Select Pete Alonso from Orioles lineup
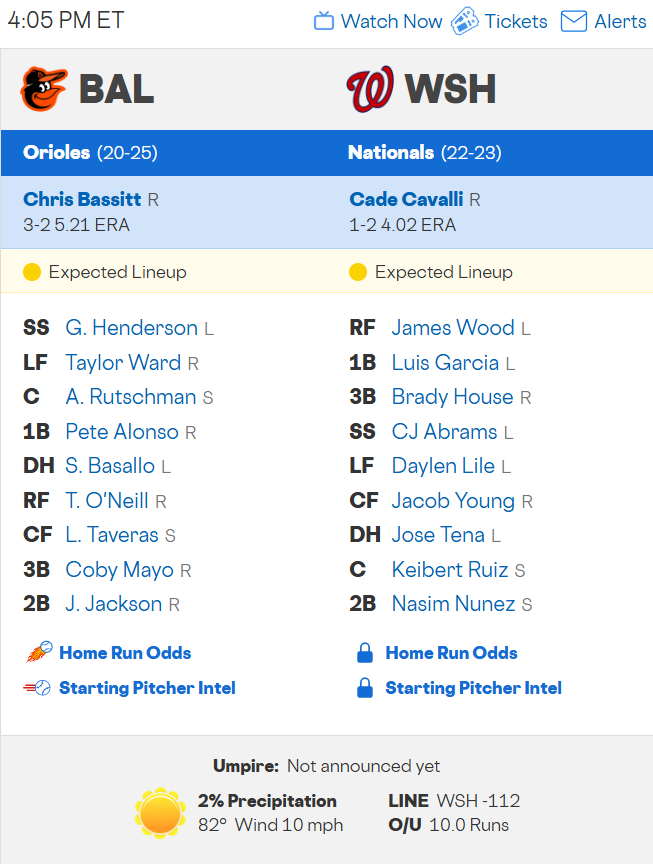The width and height of the screenshot is (653, 864). coord(122,431)
